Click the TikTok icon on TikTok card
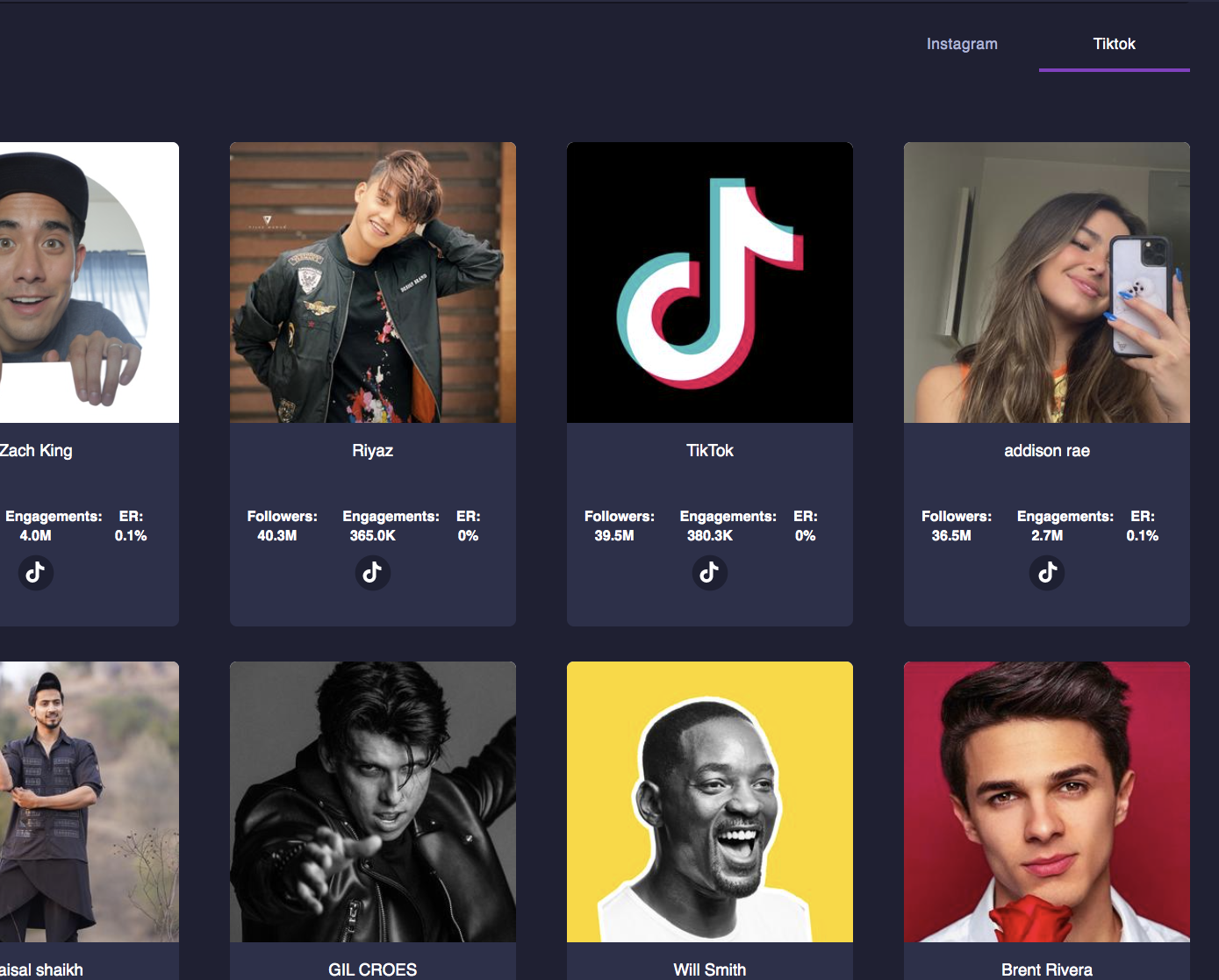The height and width of the screenshot is (980, 1219). coord(710,573)
